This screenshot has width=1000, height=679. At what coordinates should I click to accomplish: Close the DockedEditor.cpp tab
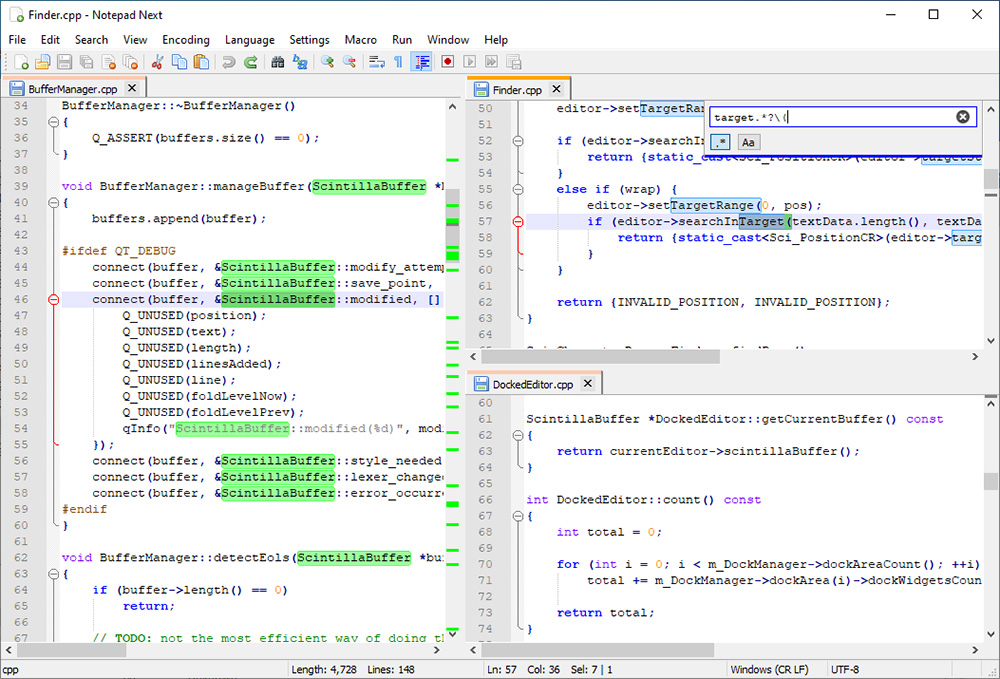point(588,384)
